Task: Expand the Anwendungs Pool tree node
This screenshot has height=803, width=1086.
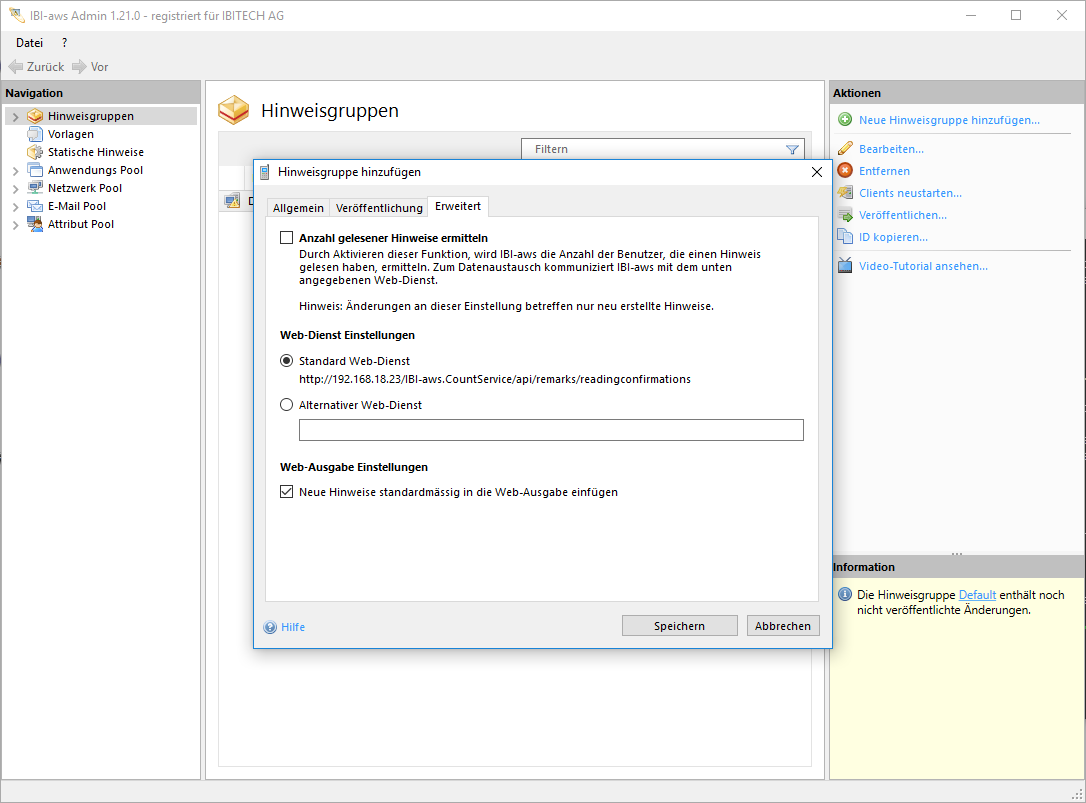Action: pyautogui.click(x=15, y=171)
